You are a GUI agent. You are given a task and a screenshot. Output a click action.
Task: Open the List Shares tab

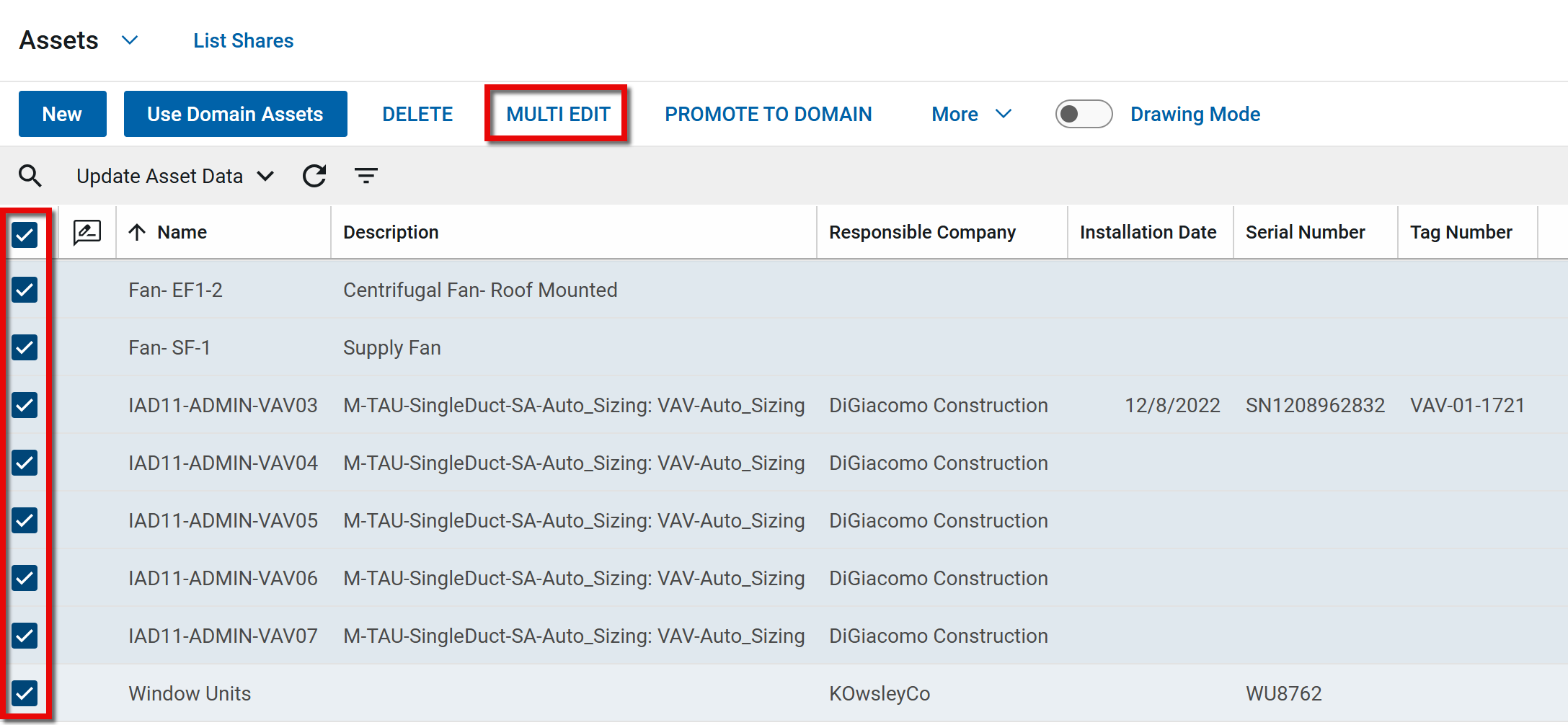[x=243, y=41]
